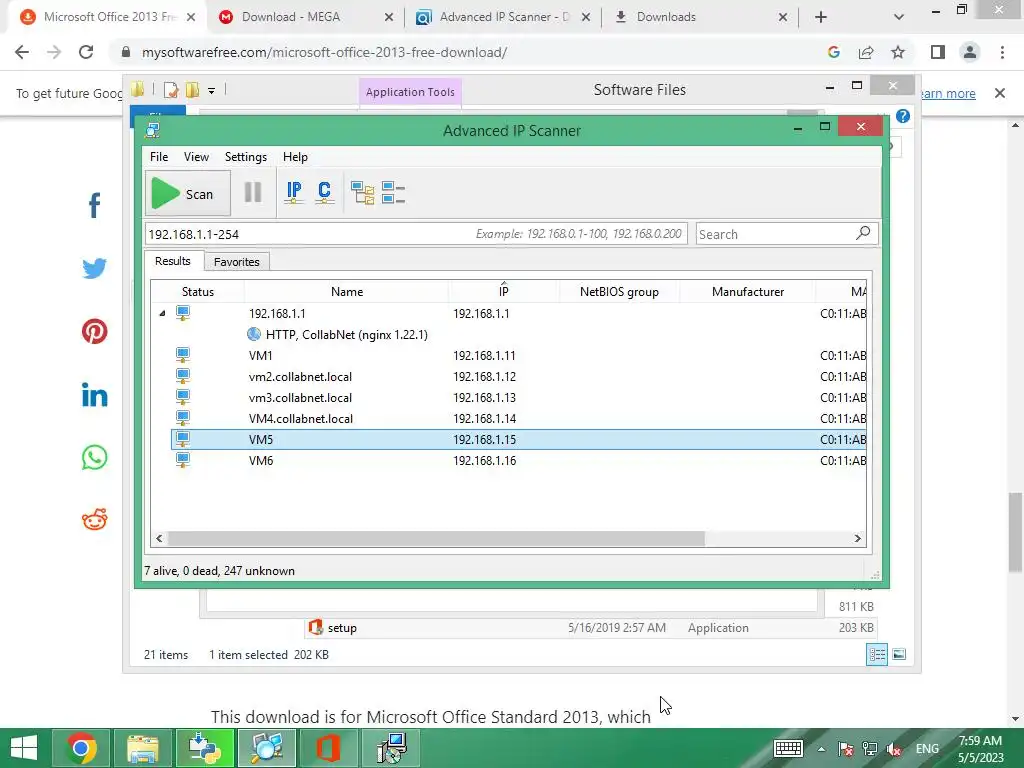Start scan with the green Scan button
Screen dimensions: 1024x768
coord(187,193)
